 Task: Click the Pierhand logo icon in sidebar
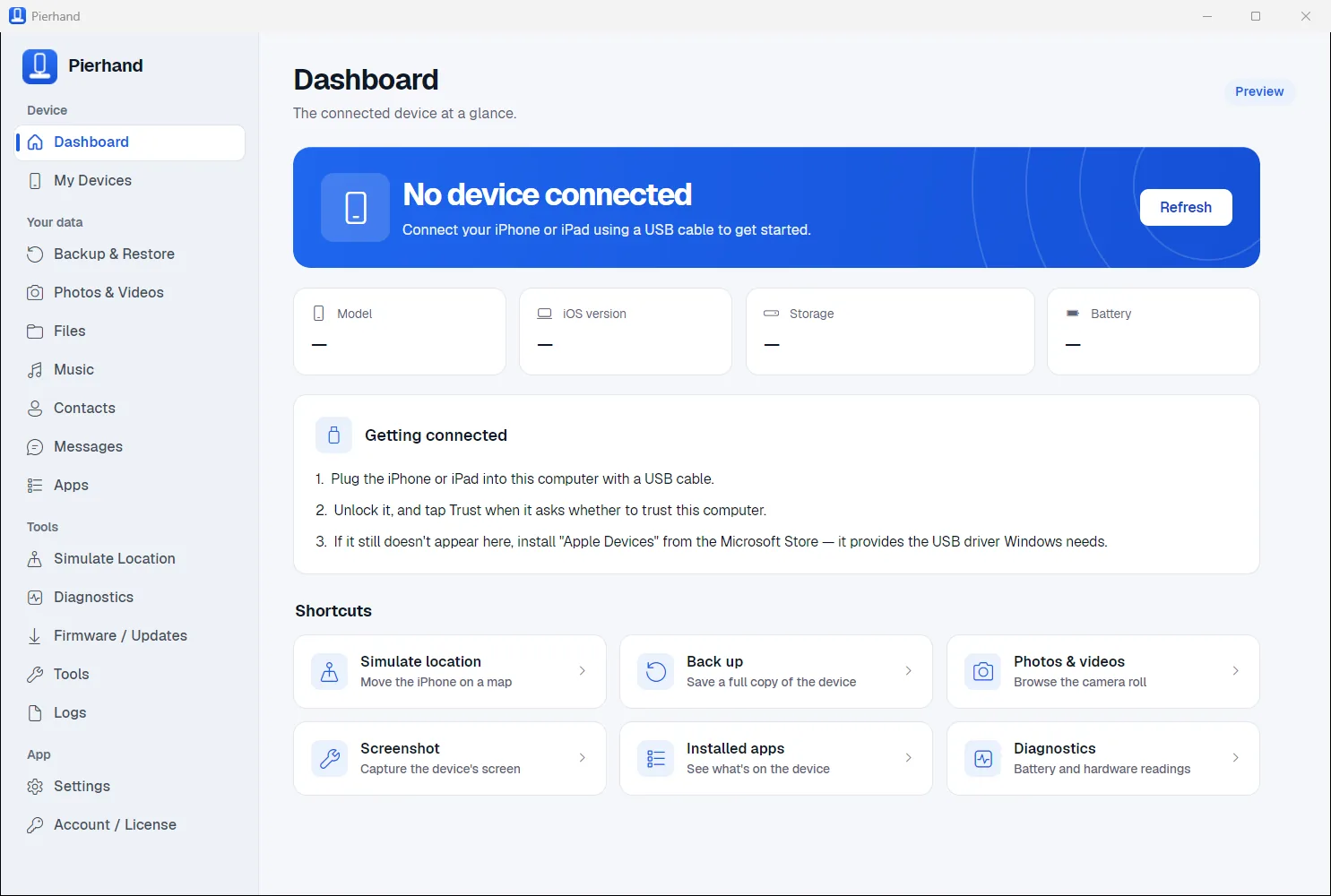click(x=39, y=66)
